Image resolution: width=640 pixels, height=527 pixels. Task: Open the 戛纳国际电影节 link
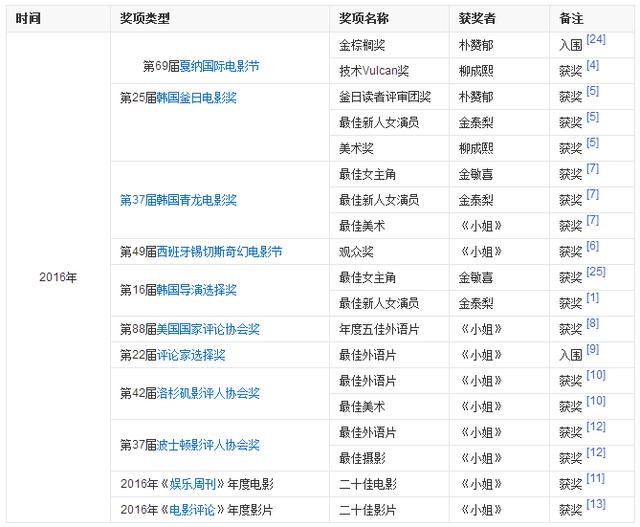(219, 66)
